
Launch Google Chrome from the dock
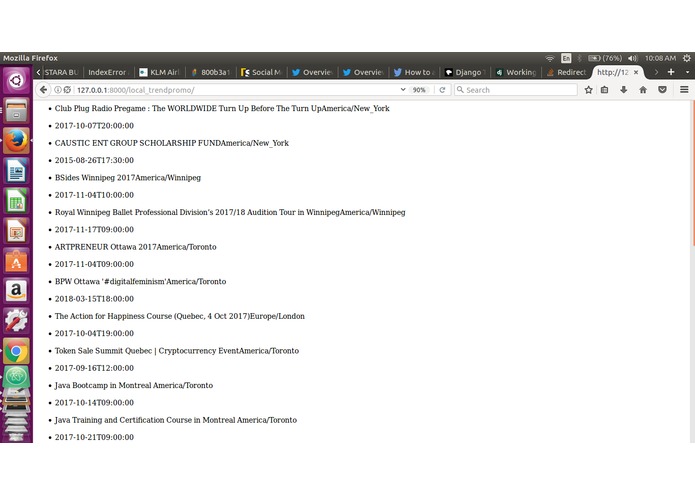pos(16,351)
